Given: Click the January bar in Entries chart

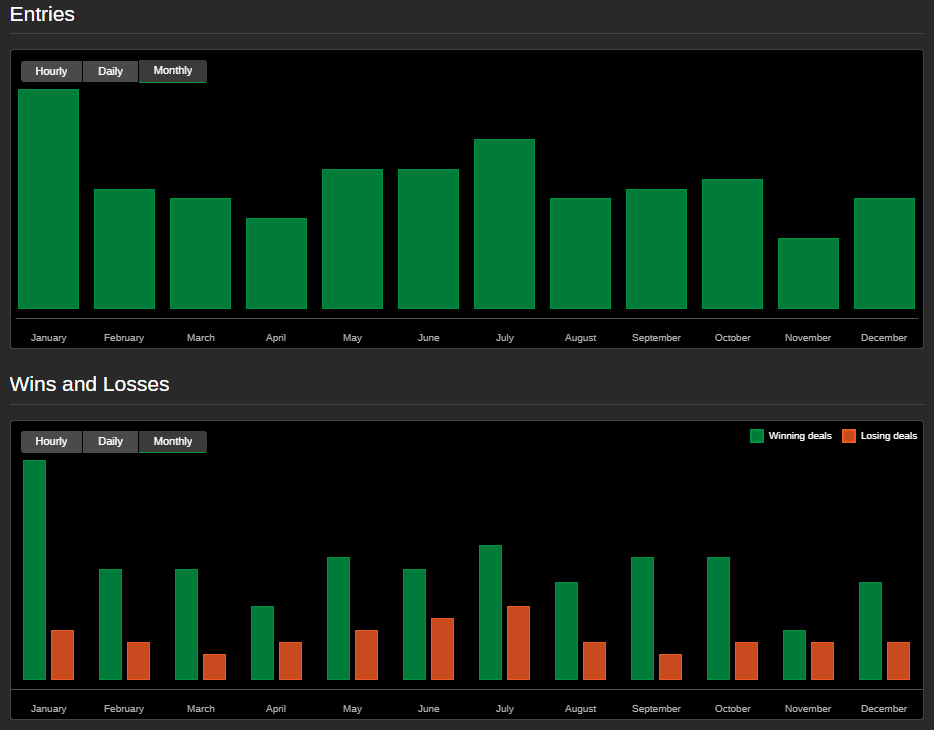Looking at the screenshot, I should (x=48, y=199).
